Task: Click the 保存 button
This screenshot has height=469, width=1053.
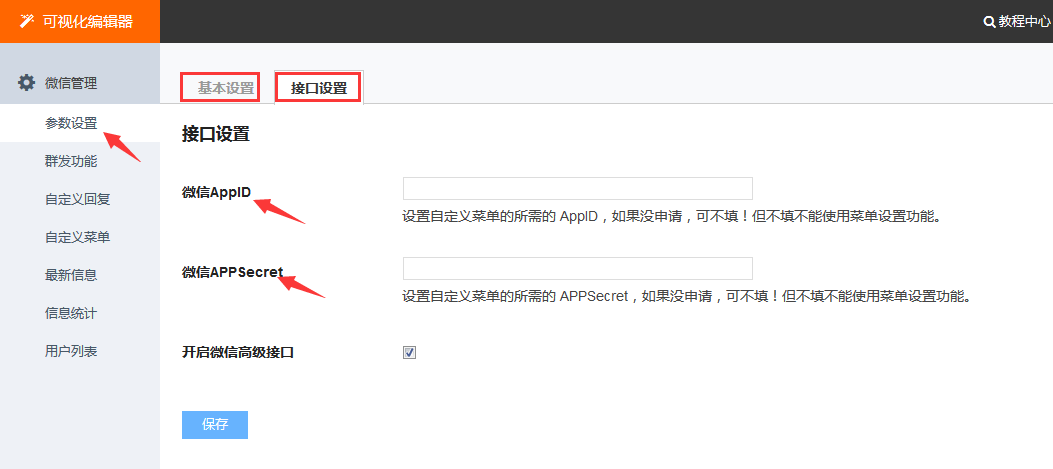Action: pyautogui.click(x=215, y=425)
